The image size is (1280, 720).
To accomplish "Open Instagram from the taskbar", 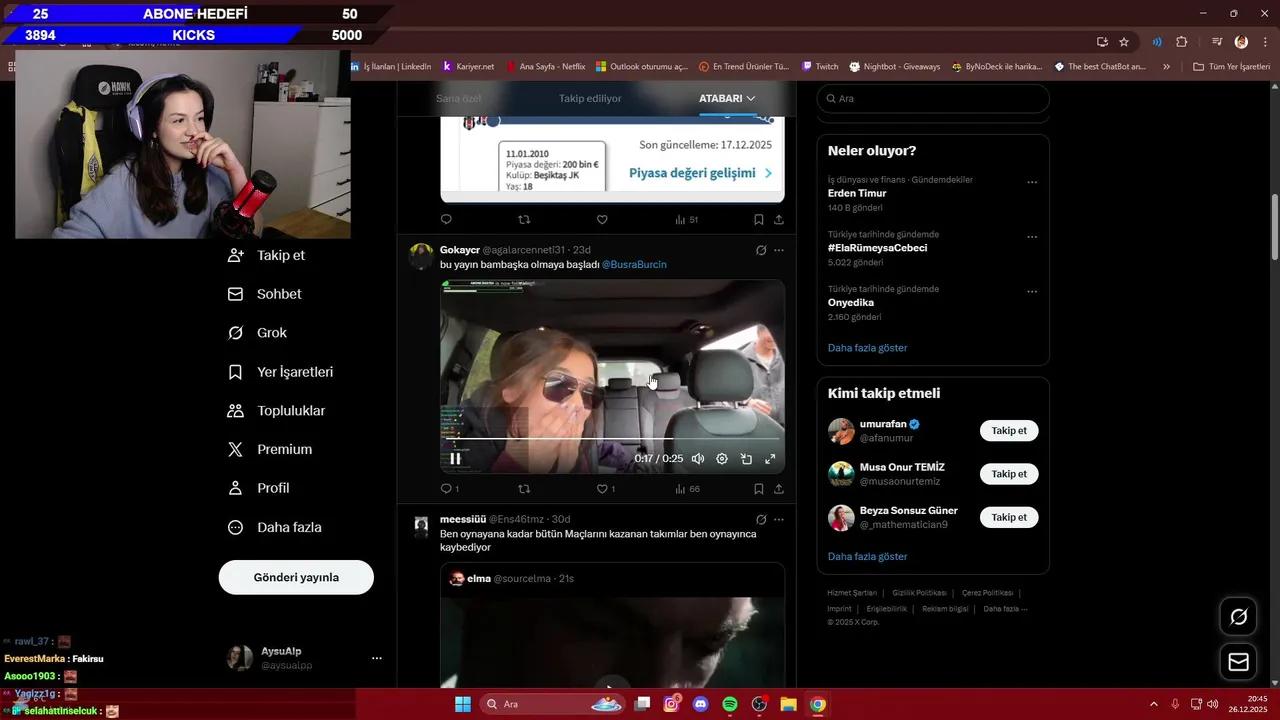I will point(671,704).
